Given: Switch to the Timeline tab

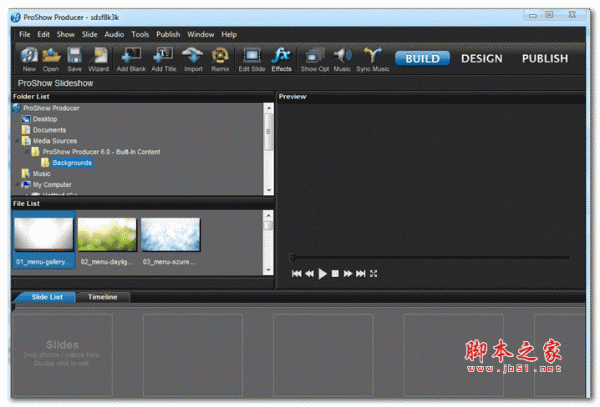Looking at the screenshot, I should 103,297.
